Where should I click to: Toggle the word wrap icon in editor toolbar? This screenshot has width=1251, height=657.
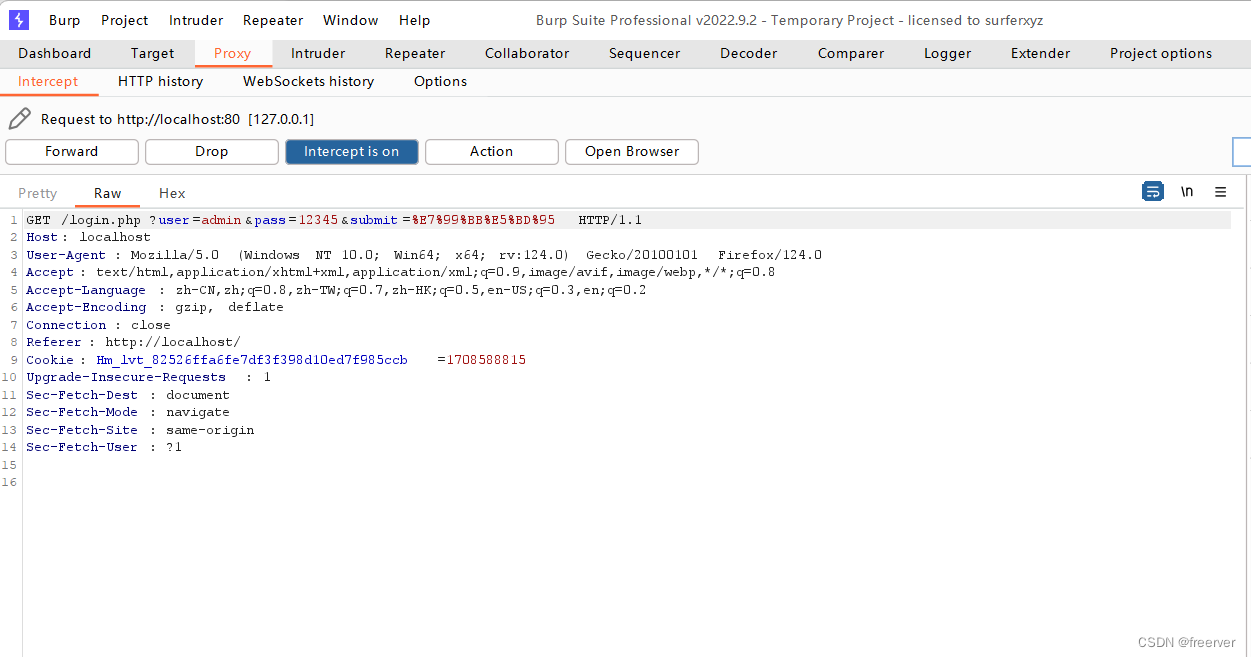[1153, 191]
